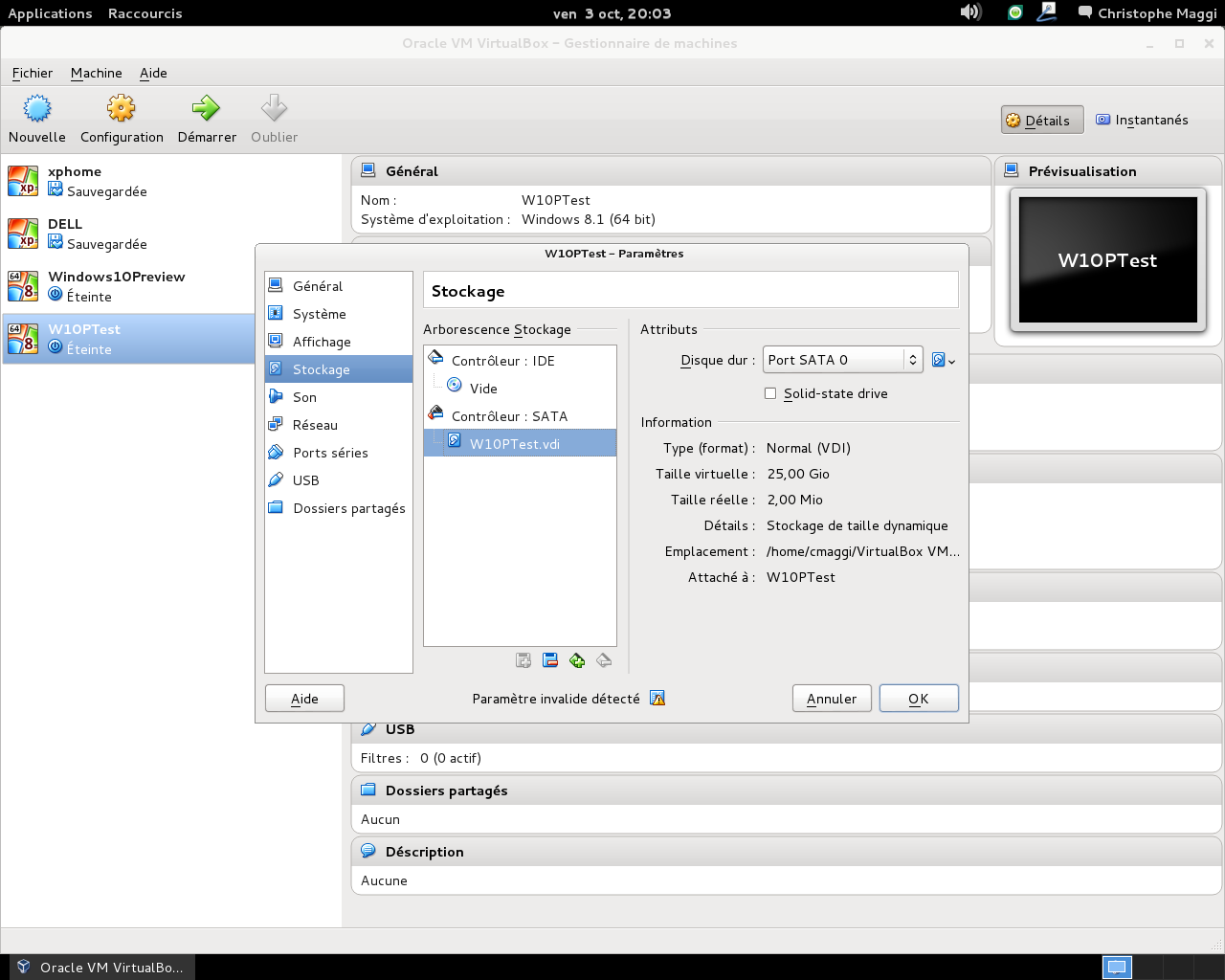Open Stockage settings category
This screenshot has width=1225, height=980.
pos(339,369)
